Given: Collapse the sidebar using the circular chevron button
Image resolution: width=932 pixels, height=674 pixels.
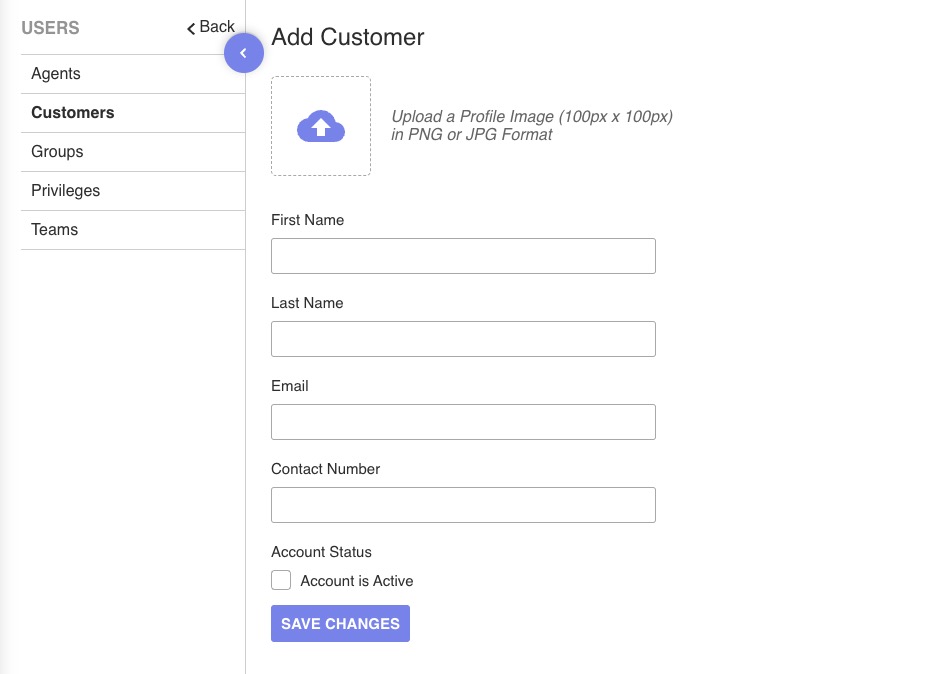Looking at the screenshot, I should point(244,52).
